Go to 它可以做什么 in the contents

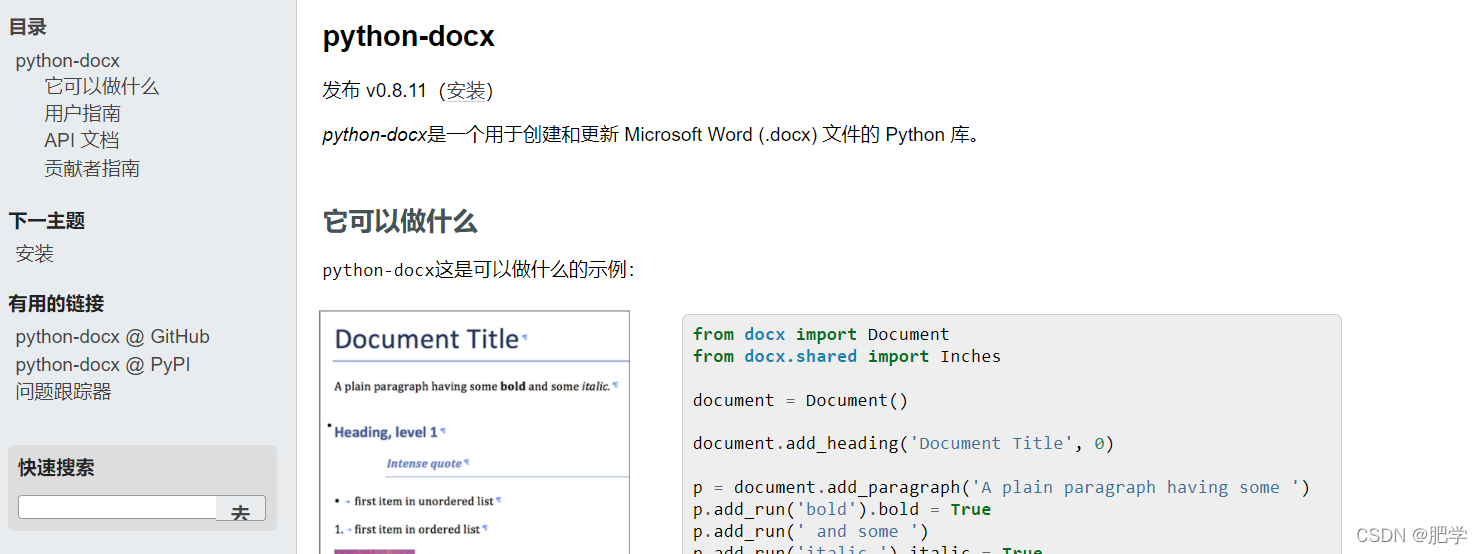[101, 87]
